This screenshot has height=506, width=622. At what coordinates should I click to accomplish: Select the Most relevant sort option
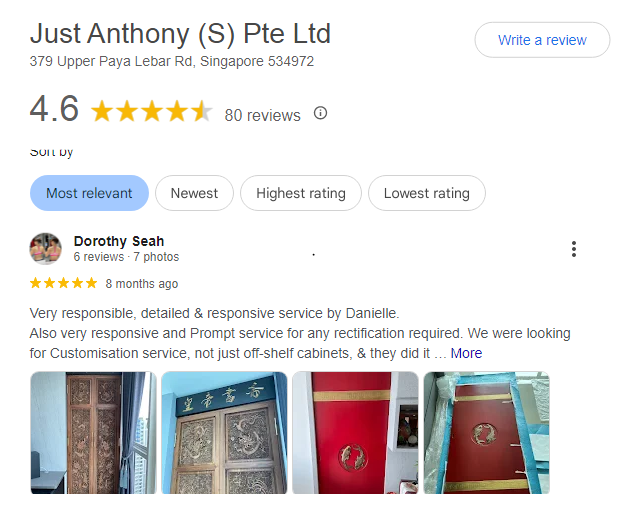point(89,193)
